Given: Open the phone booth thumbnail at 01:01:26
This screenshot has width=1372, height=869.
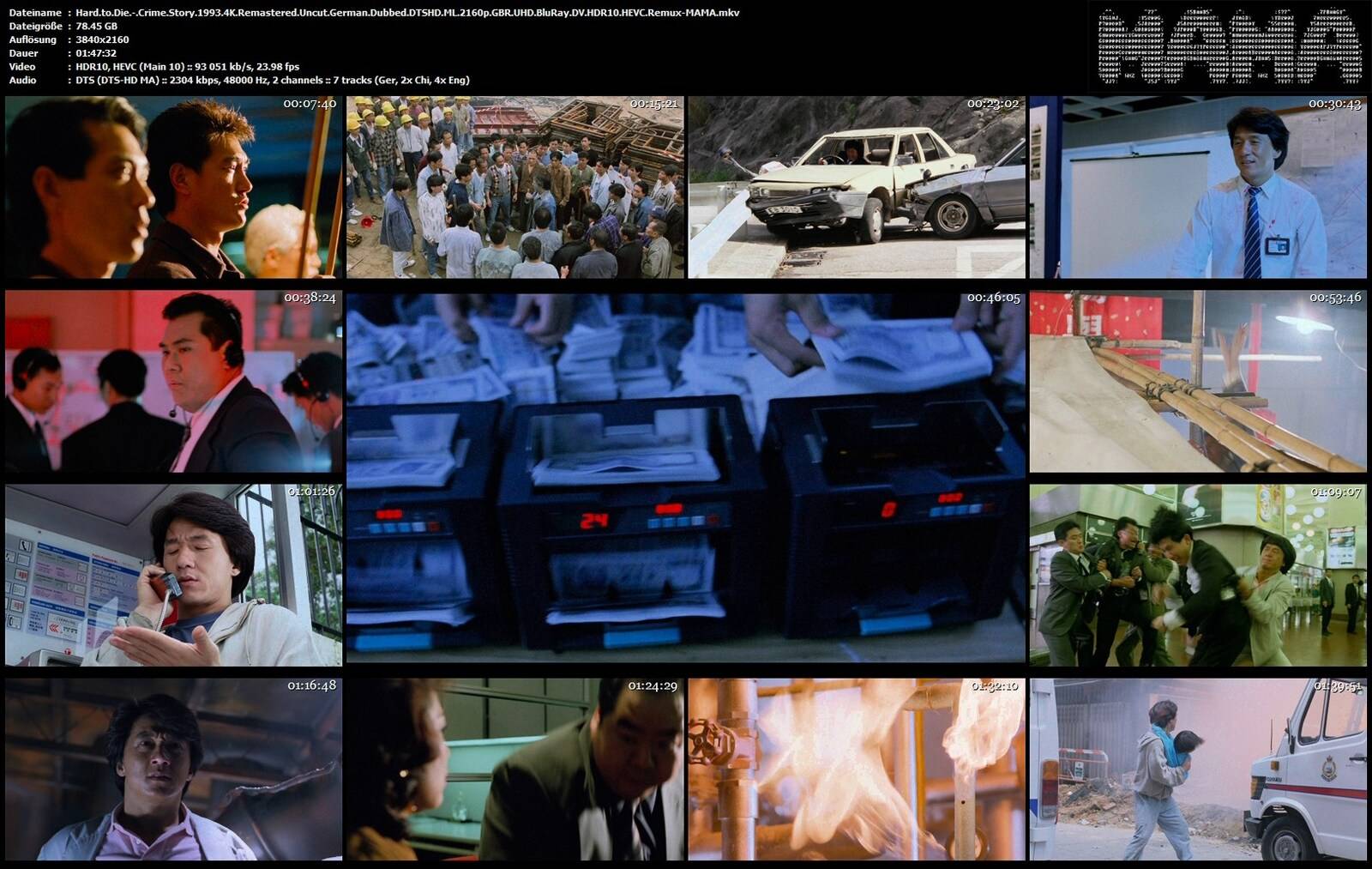Looking at the screenshot, I should (x=173, y=576).
